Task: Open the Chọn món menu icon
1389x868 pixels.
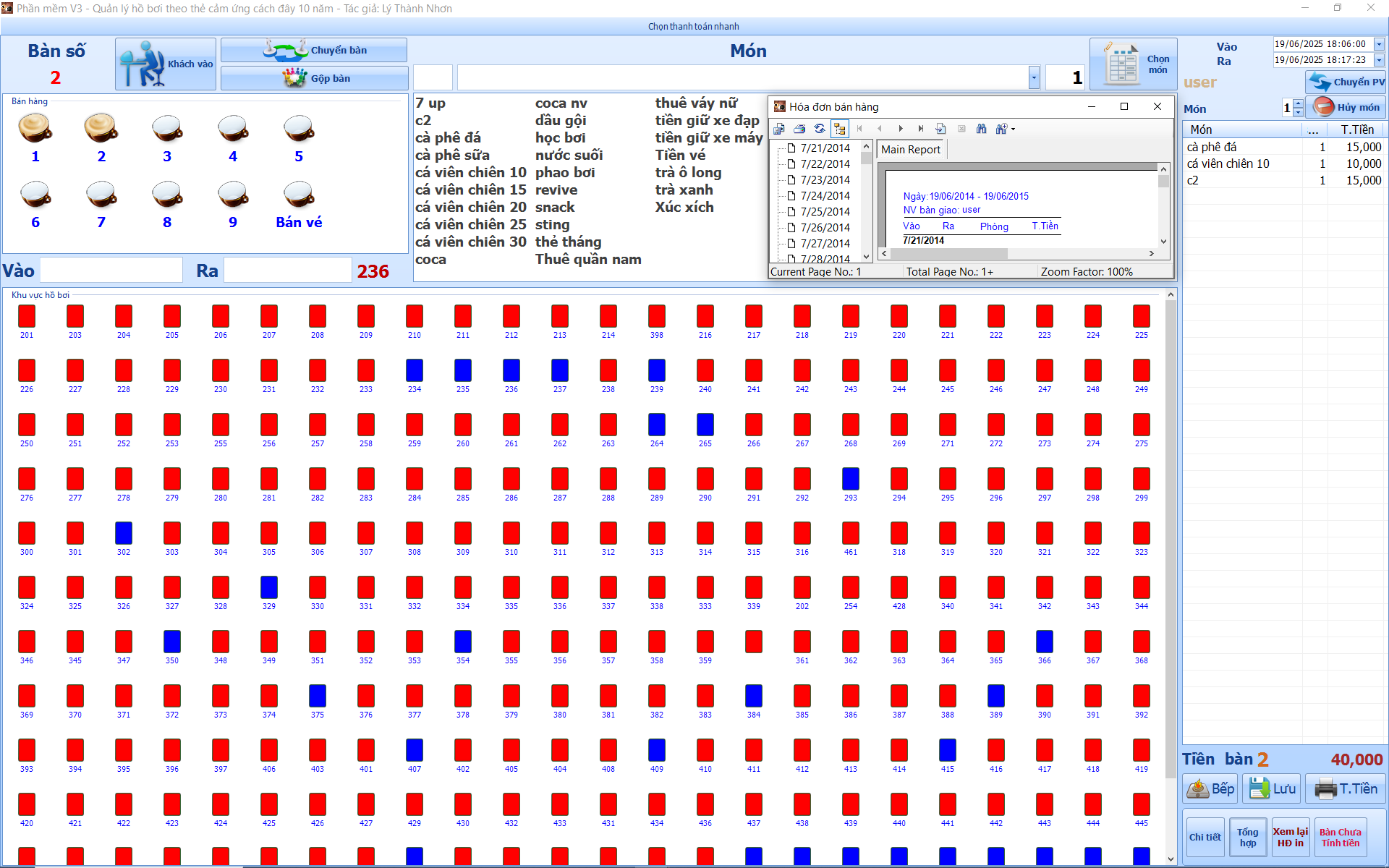Action: [x=1134, y=64]
